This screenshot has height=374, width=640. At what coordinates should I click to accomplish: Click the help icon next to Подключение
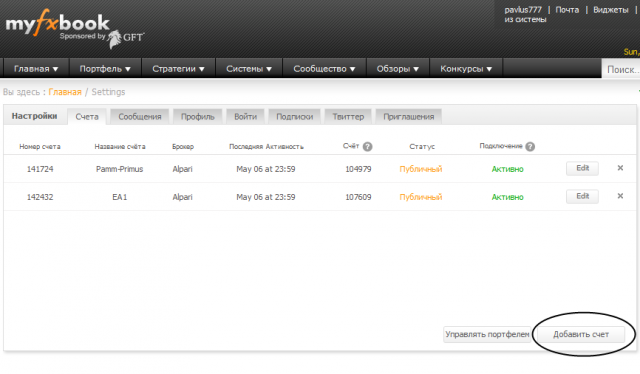(530, 147)
